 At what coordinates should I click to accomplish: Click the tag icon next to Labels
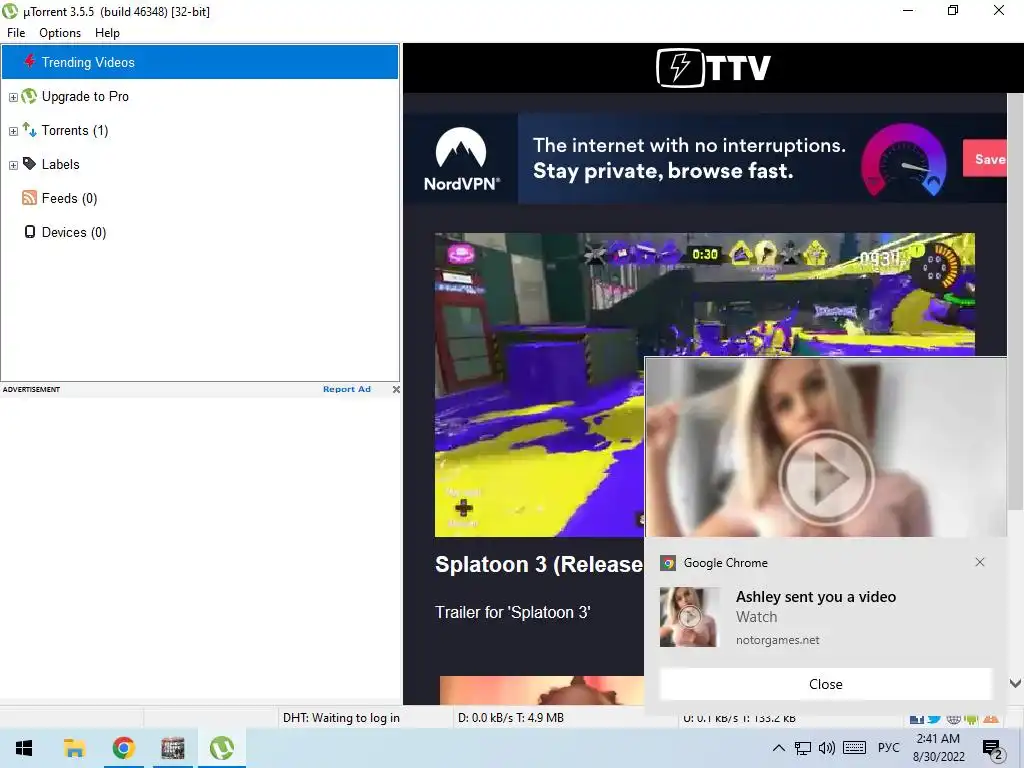pyautogui.click(x=29, y=163)
